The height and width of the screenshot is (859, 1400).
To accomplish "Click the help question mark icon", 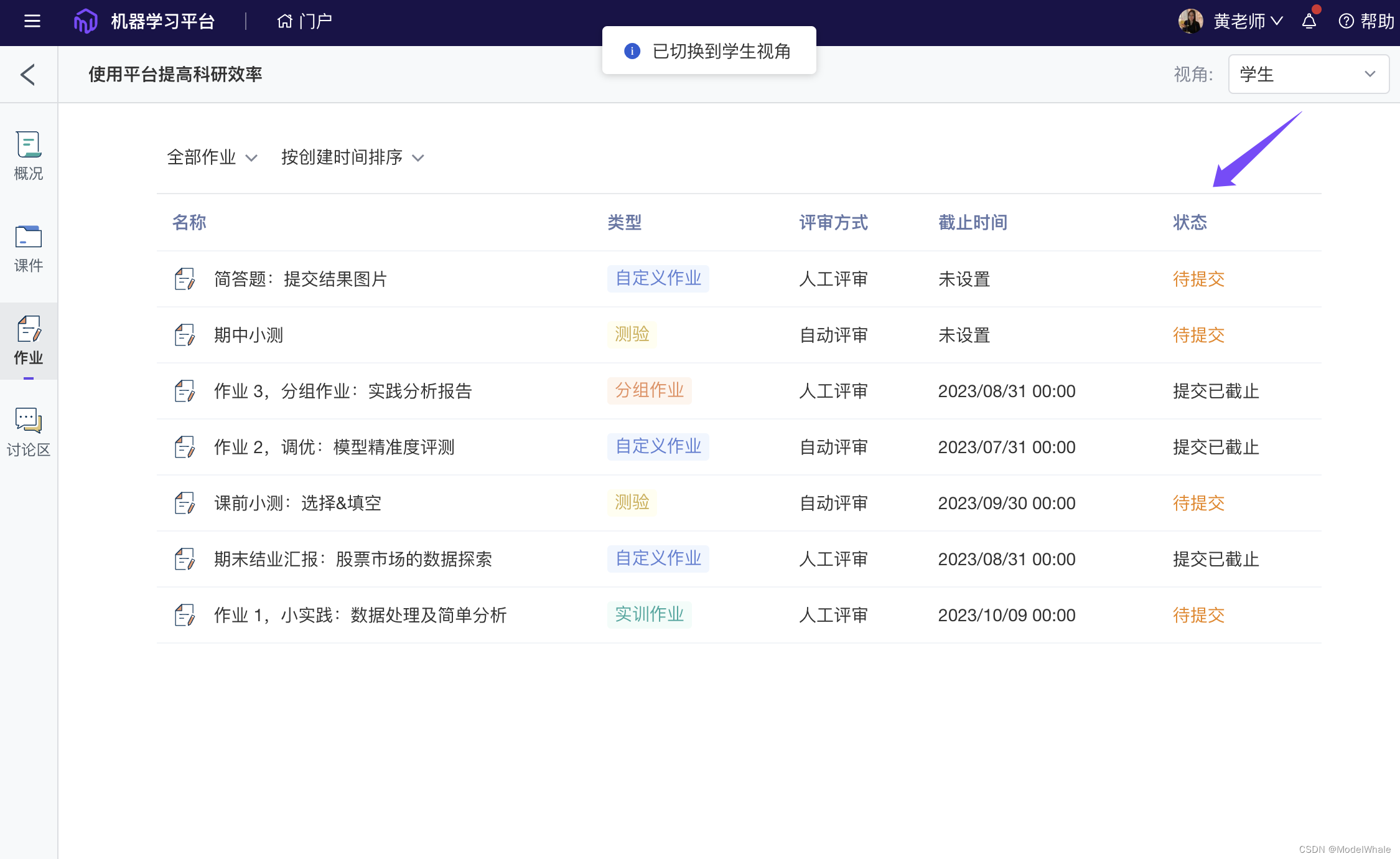I will click(x=1346, y=22).
